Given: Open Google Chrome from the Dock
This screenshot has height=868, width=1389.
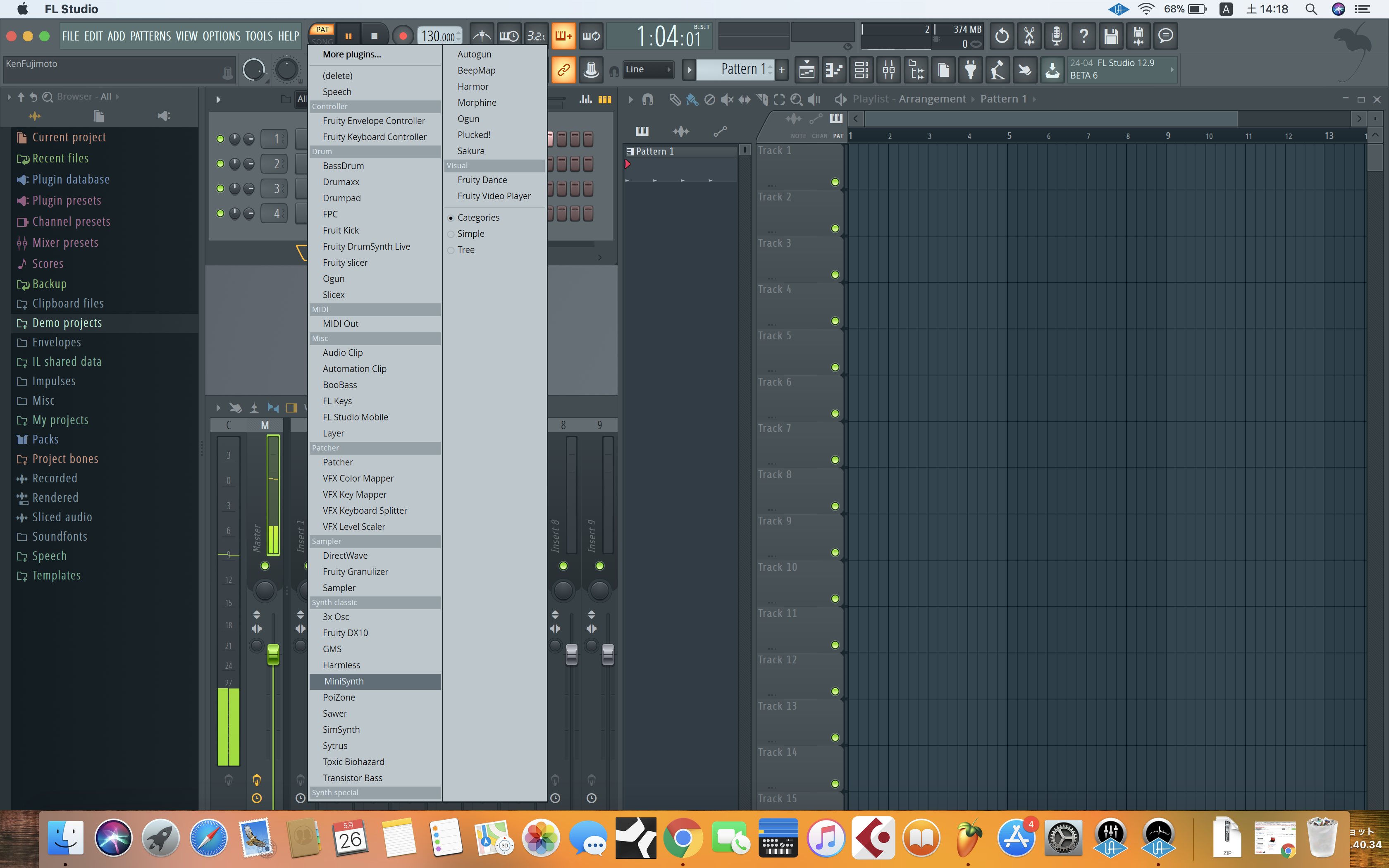Looking at the screenshot, I should coord(683,838).
